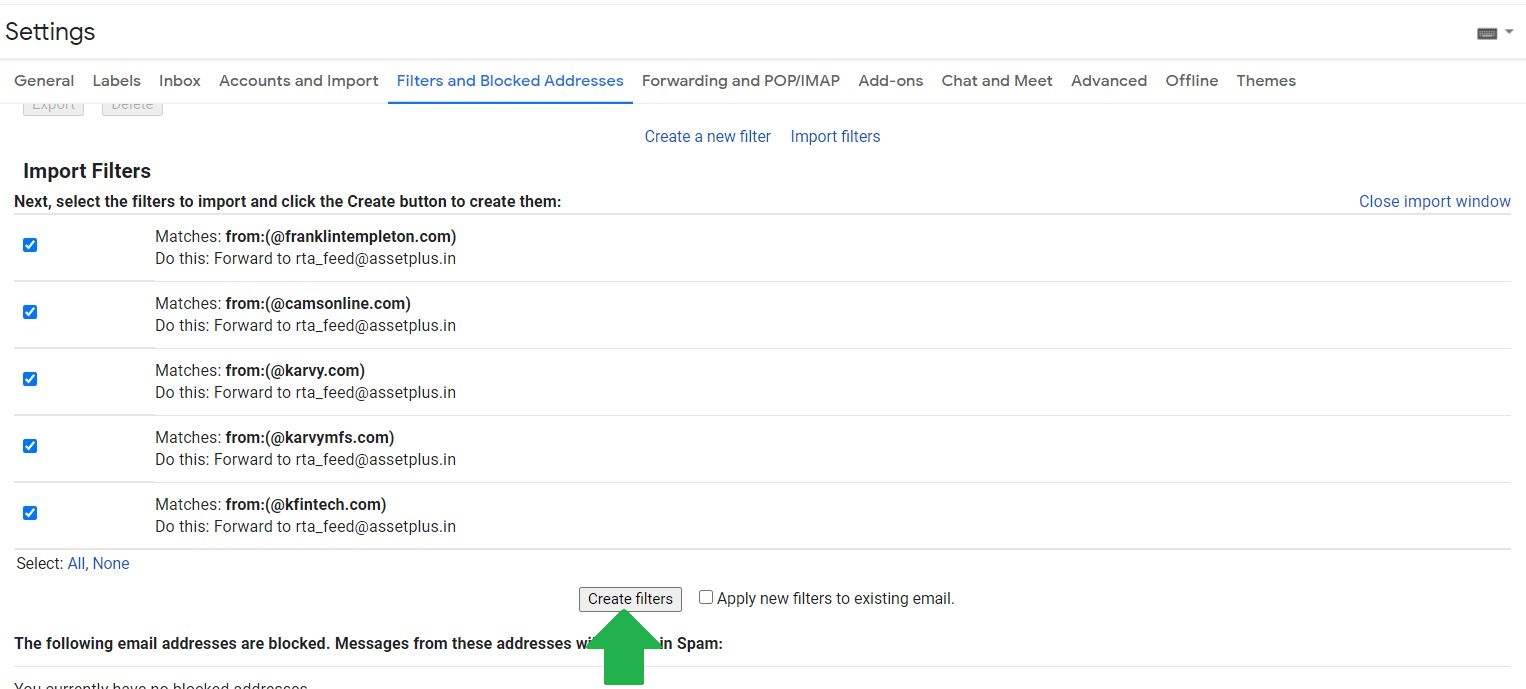Uncheck the franklintempleton.com filter checkbox
This screenshot has height=689, width=1526.
click(30, 245)
